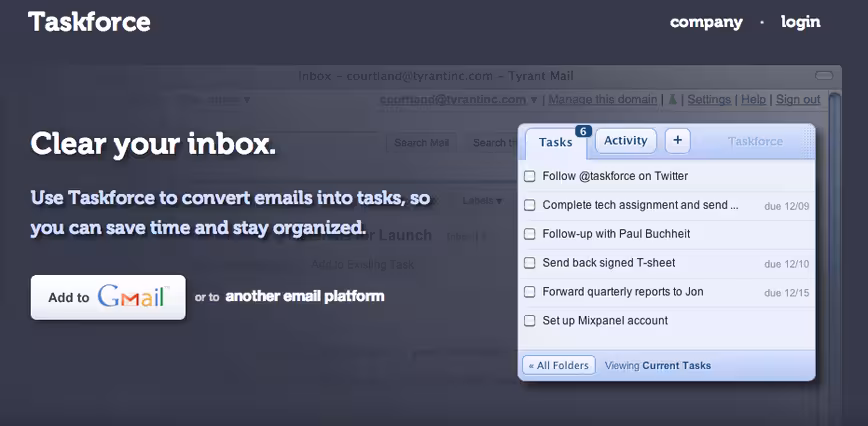Check Send back signed T-sheet task
Viewport: 868px width, 426px height.
pyautogui.click(x=530, y=262)
